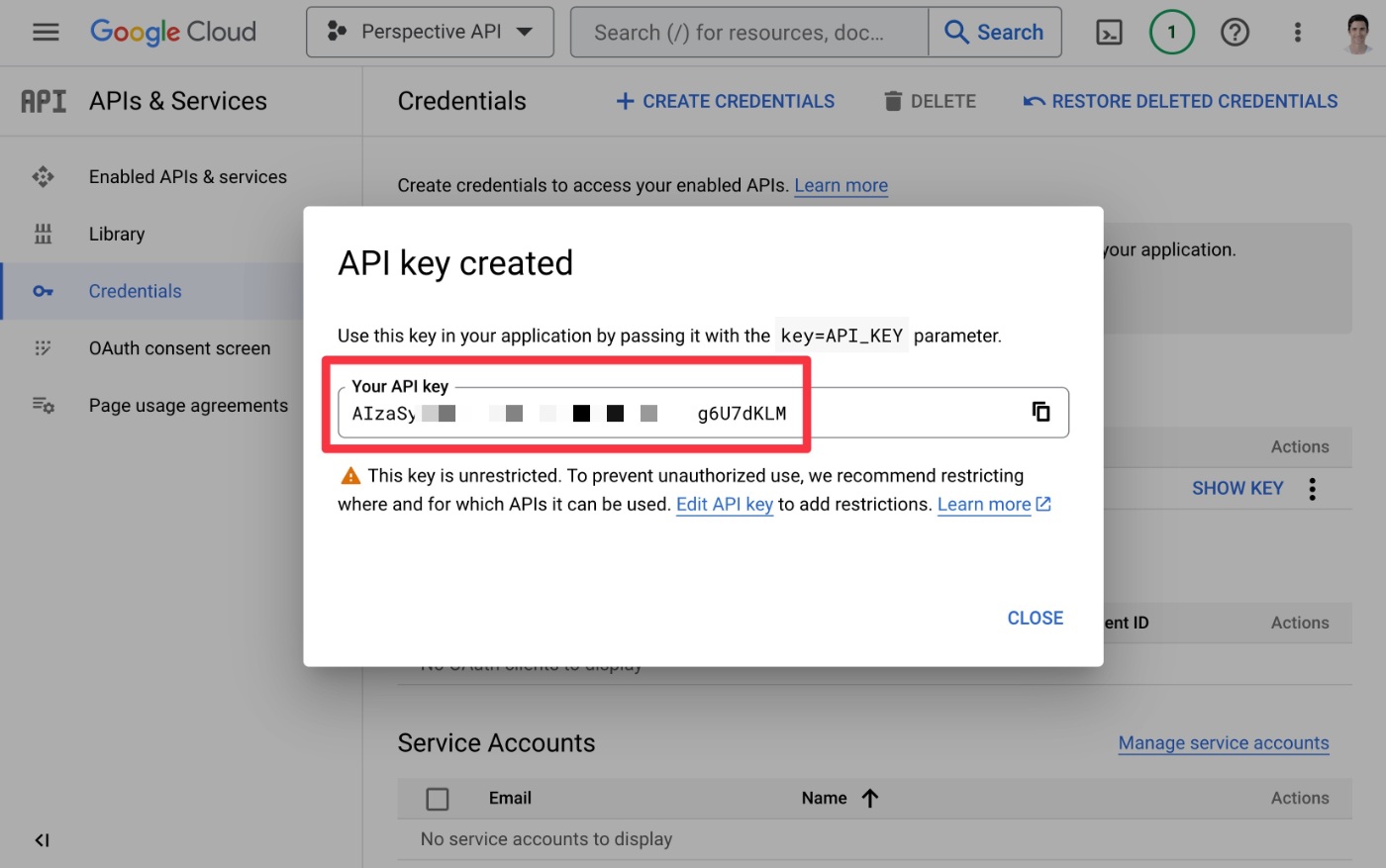Open Page usage agreements

tap(188, 406)
